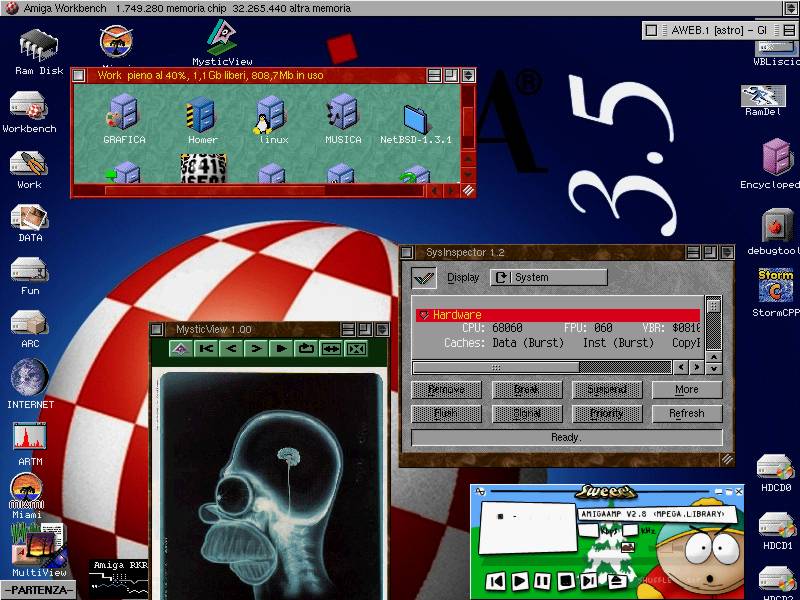Open the NetBSD-1.3.1 folder
Screen dimensions: 800x600
coord(416,119)
